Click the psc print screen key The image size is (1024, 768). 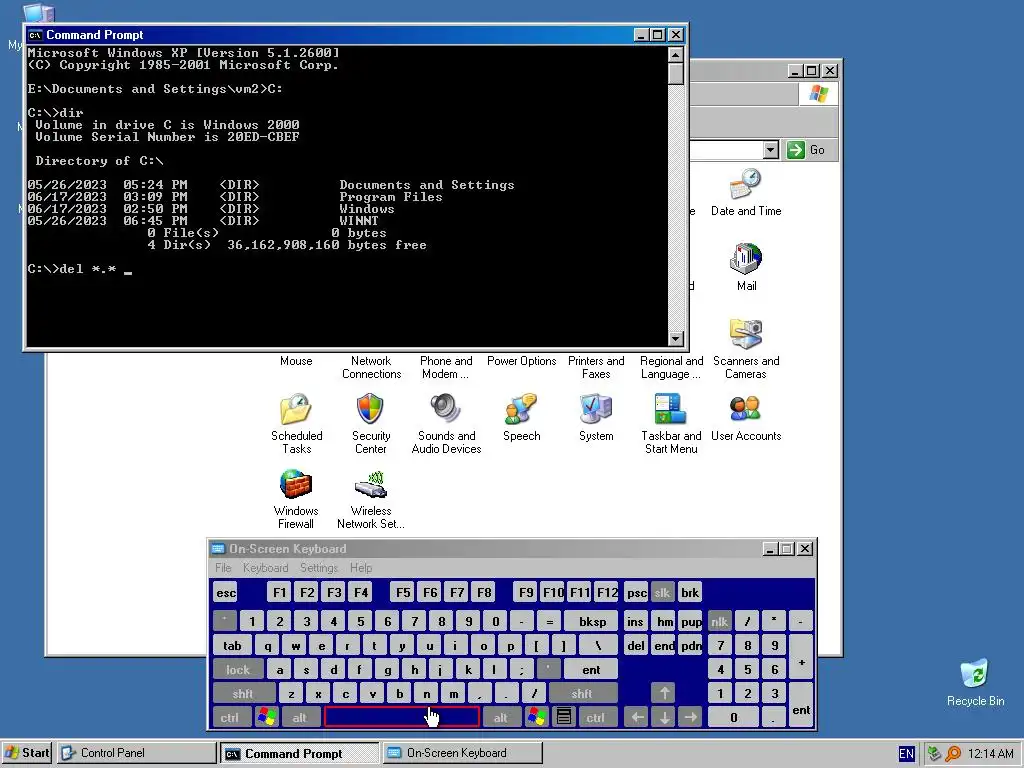point(636,592)
